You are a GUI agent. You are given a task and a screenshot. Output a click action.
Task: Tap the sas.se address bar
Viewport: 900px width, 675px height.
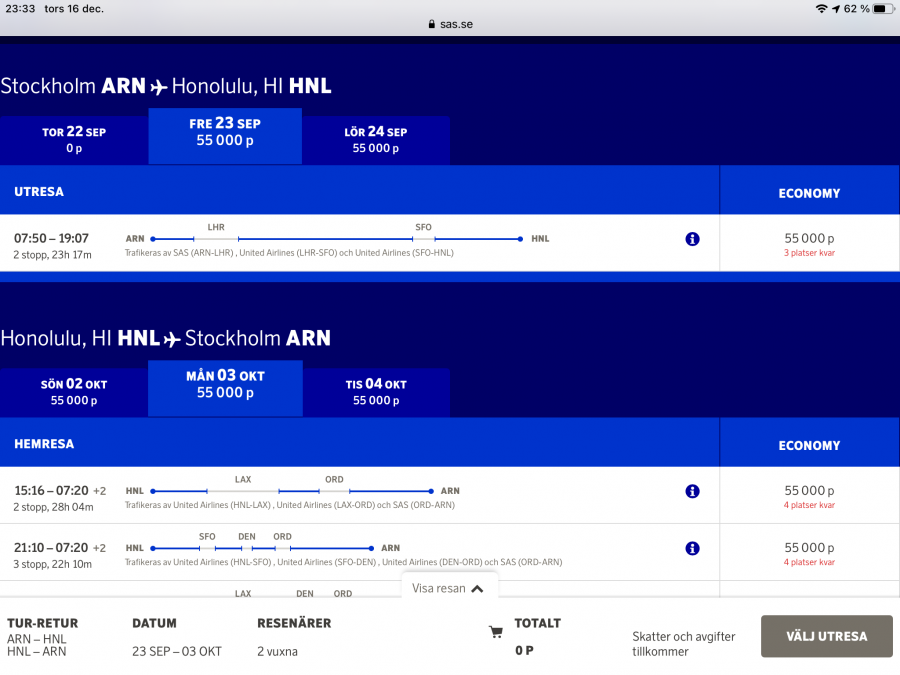click(x=450, y=24)
